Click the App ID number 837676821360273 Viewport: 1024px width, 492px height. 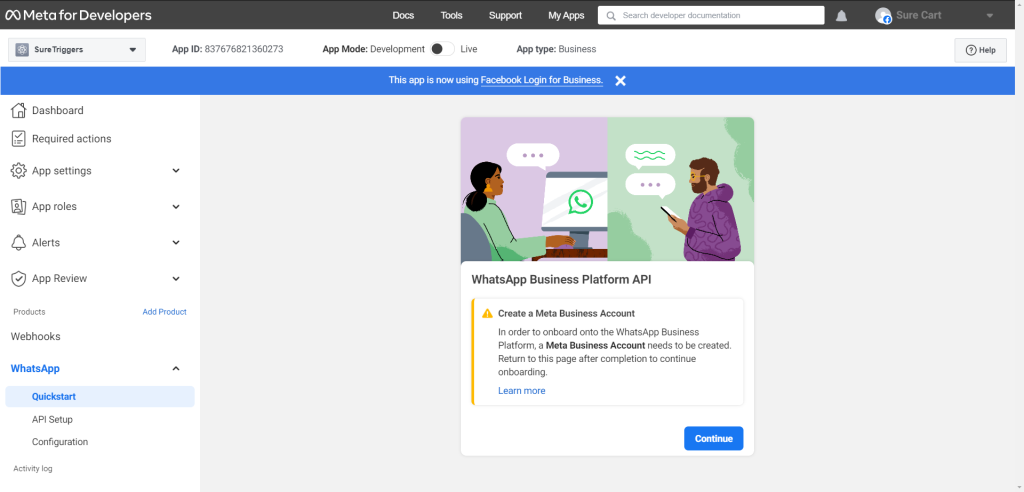(x=244, y=49)
